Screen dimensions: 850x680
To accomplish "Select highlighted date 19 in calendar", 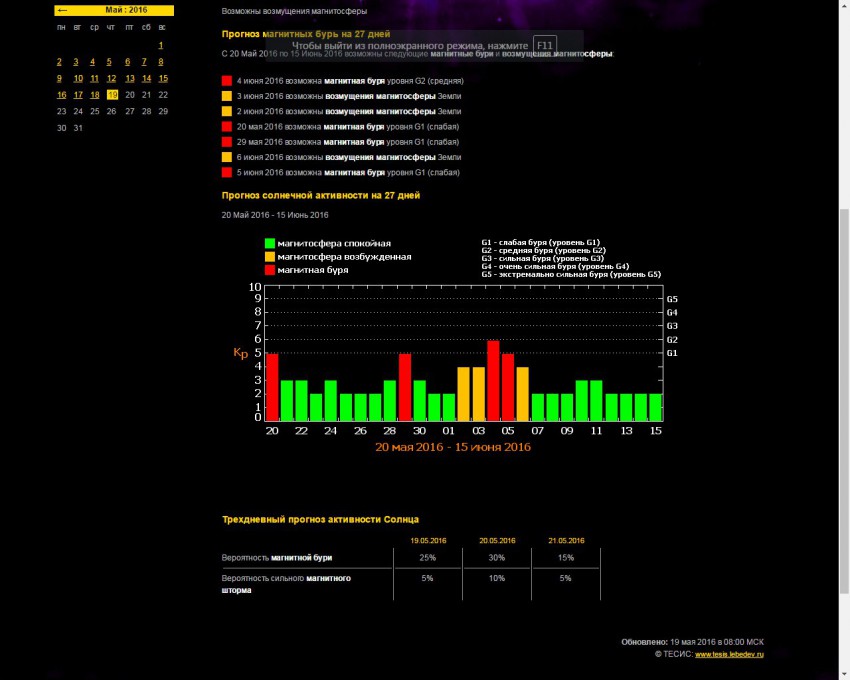I will point(112,95).
